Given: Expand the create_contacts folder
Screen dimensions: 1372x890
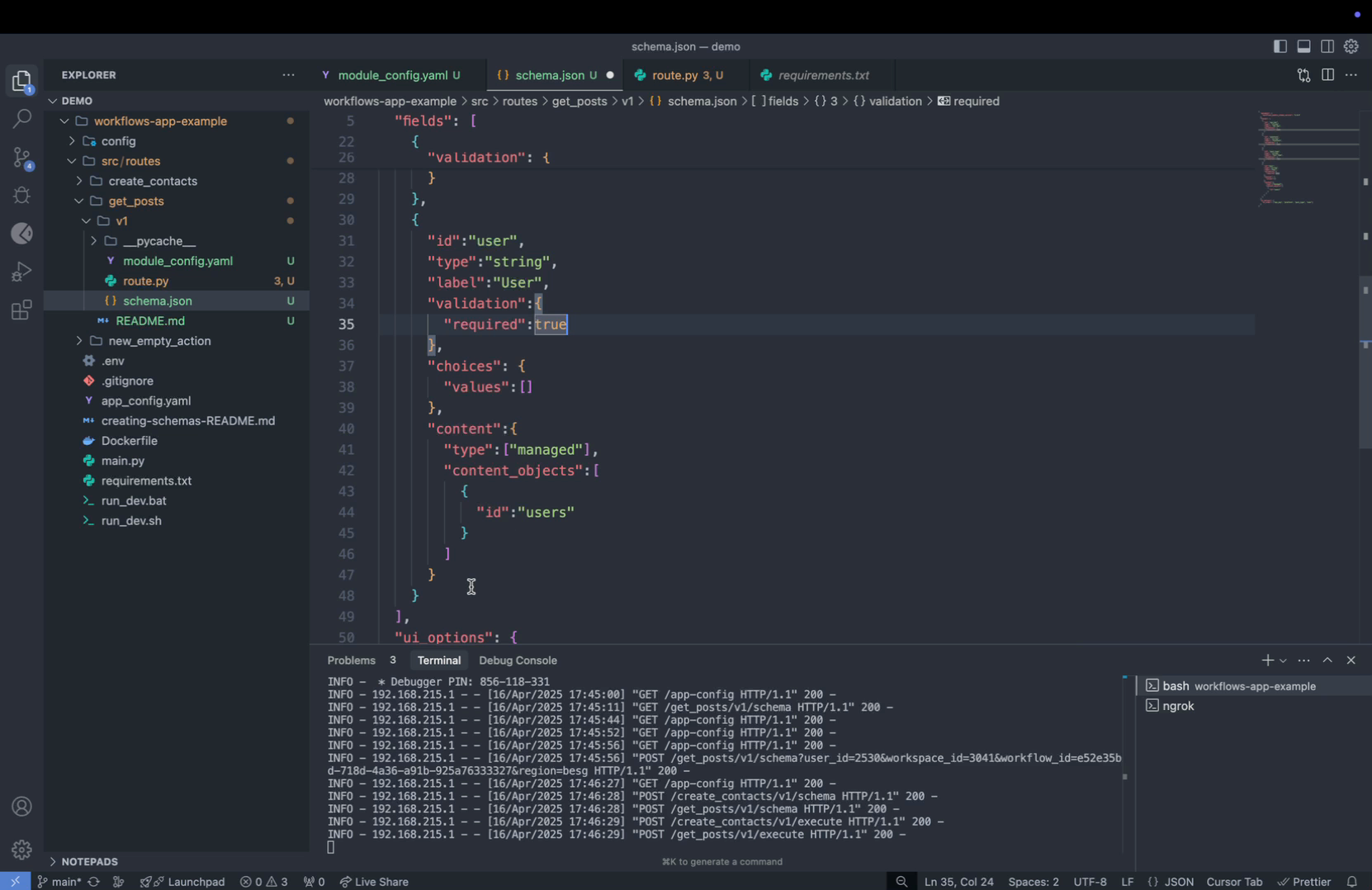Looking at the screenshot, I should (x=152, y=181).
